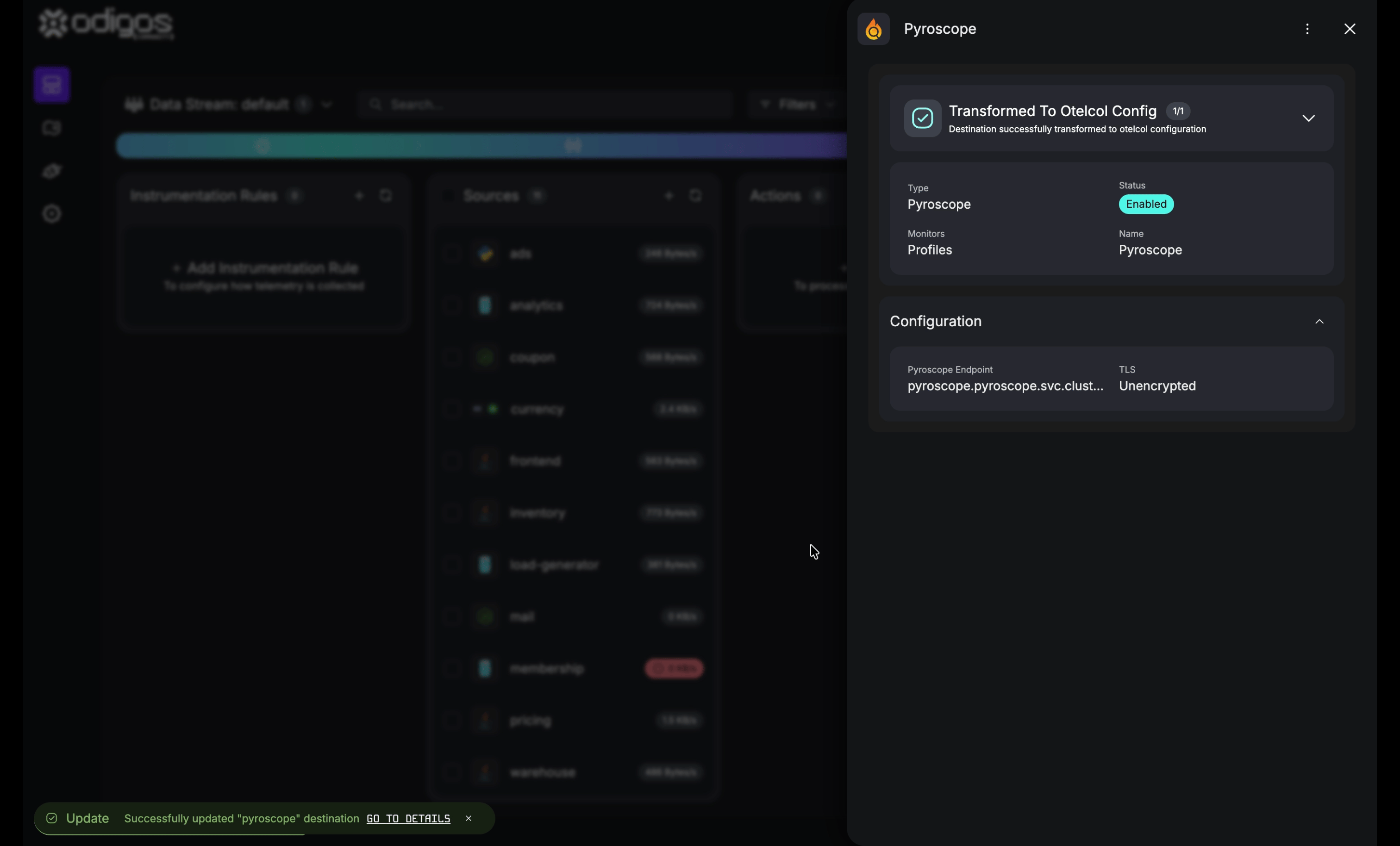Open the pricing source row
This screenshot has width=1400, height=846.
574,721
